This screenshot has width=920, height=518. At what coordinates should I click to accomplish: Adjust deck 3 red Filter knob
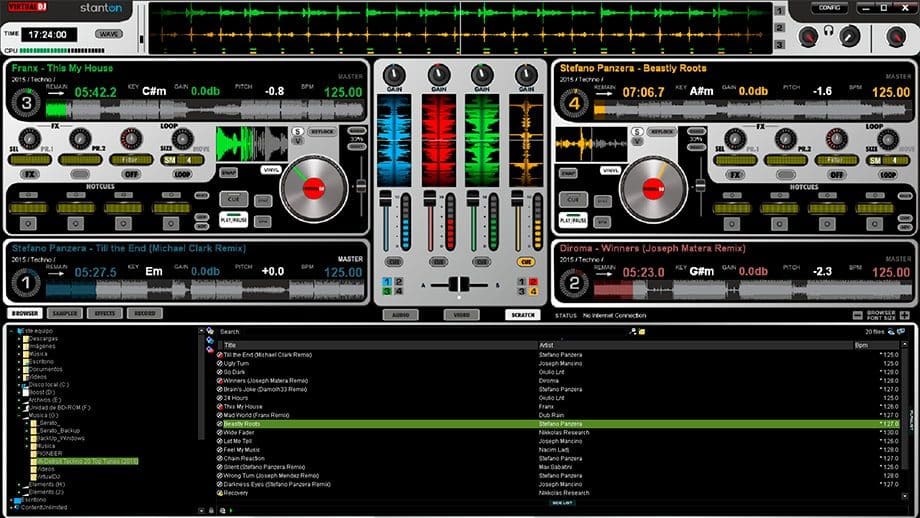(131, 139)
